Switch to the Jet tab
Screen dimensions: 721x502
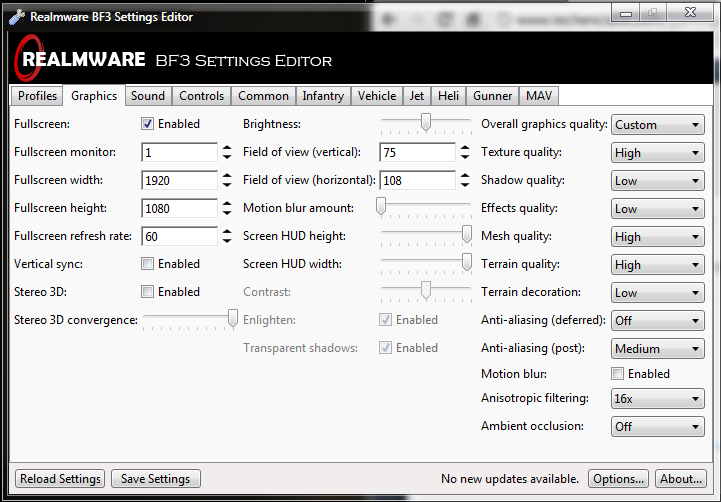pyautogui.click(x=417, y=96)
